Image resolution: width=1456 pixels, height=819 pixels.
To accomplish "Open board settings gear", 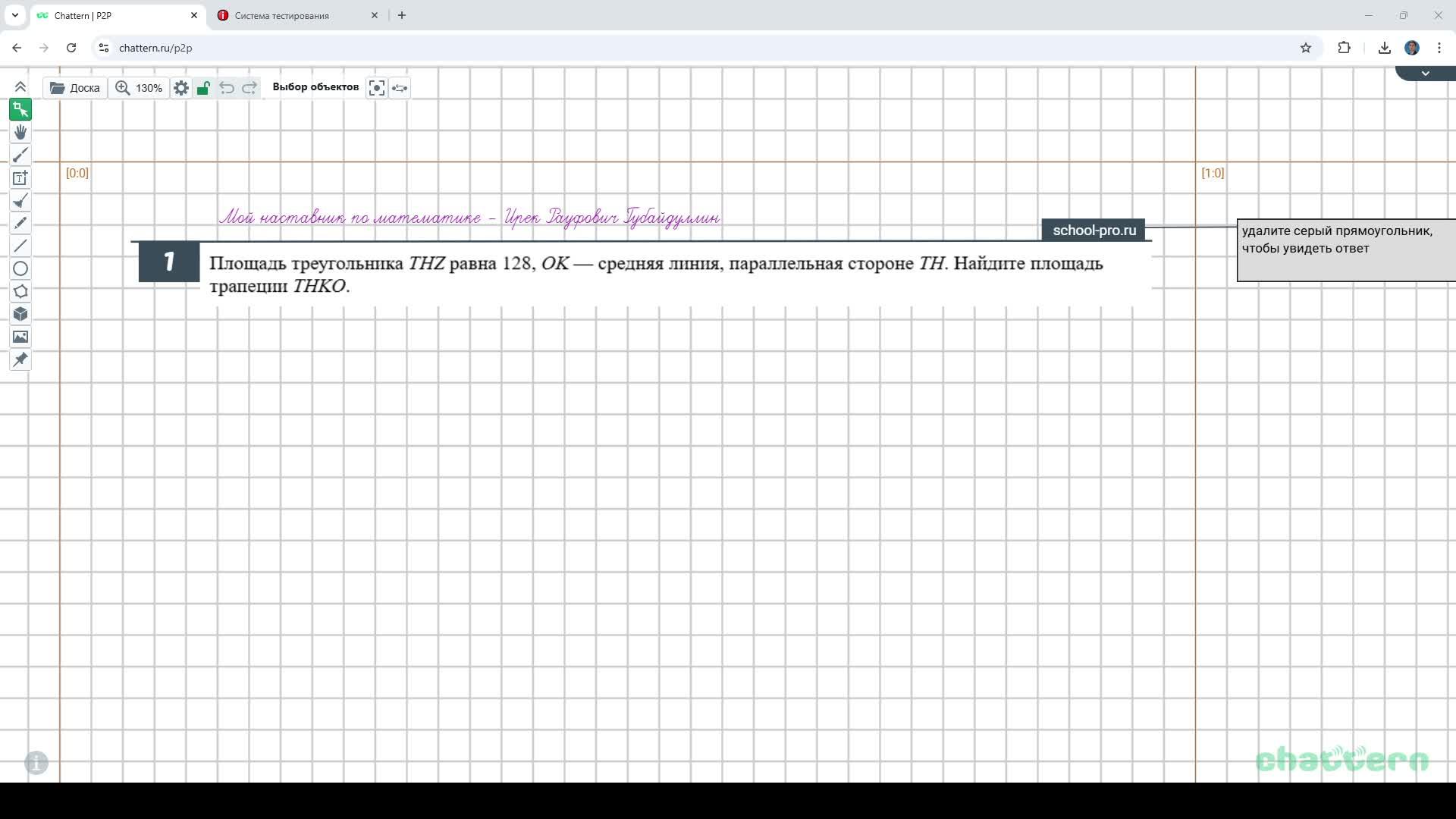I will click(x=180, y=88).
